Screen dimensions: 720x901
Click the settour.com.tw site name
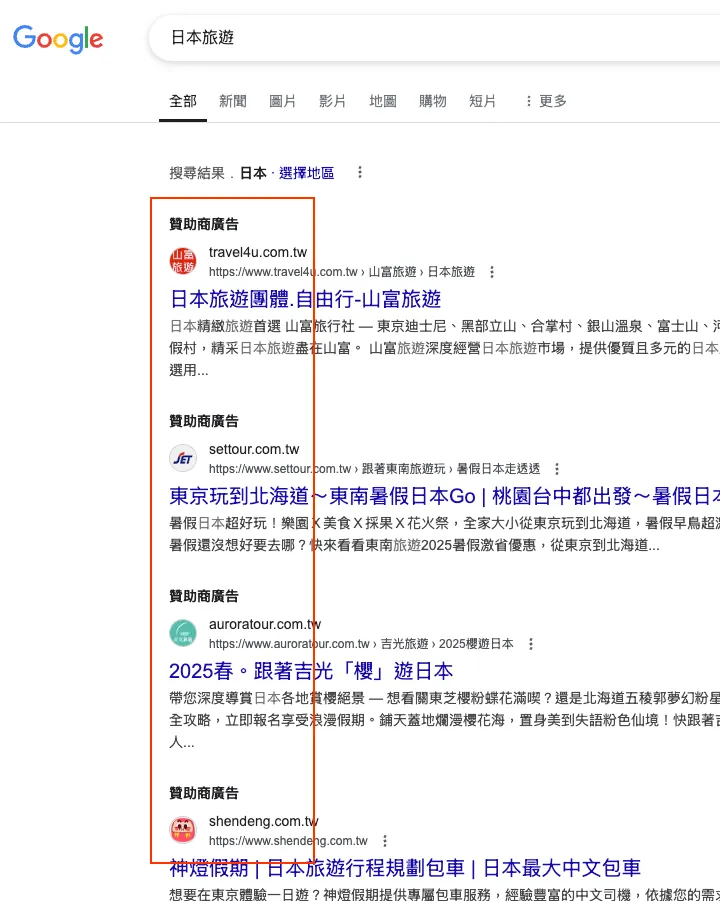(254, 449)
